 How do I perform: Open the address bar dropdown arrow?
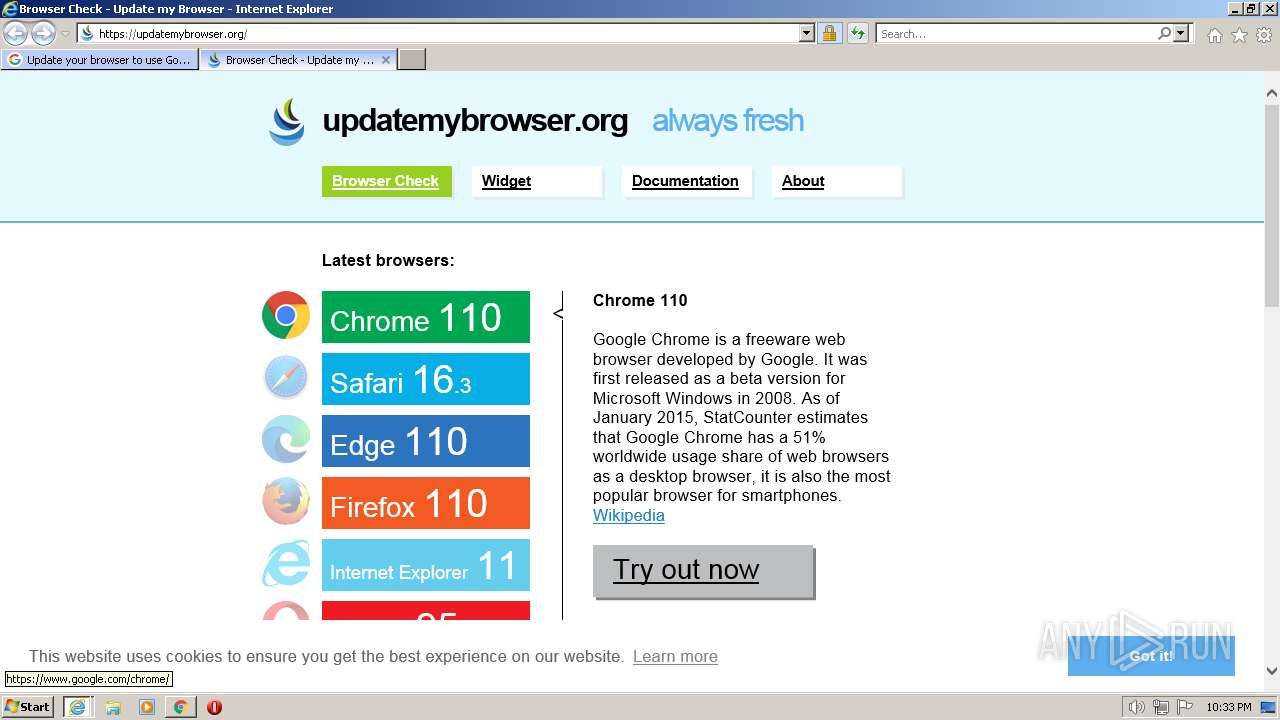[807, 34]
